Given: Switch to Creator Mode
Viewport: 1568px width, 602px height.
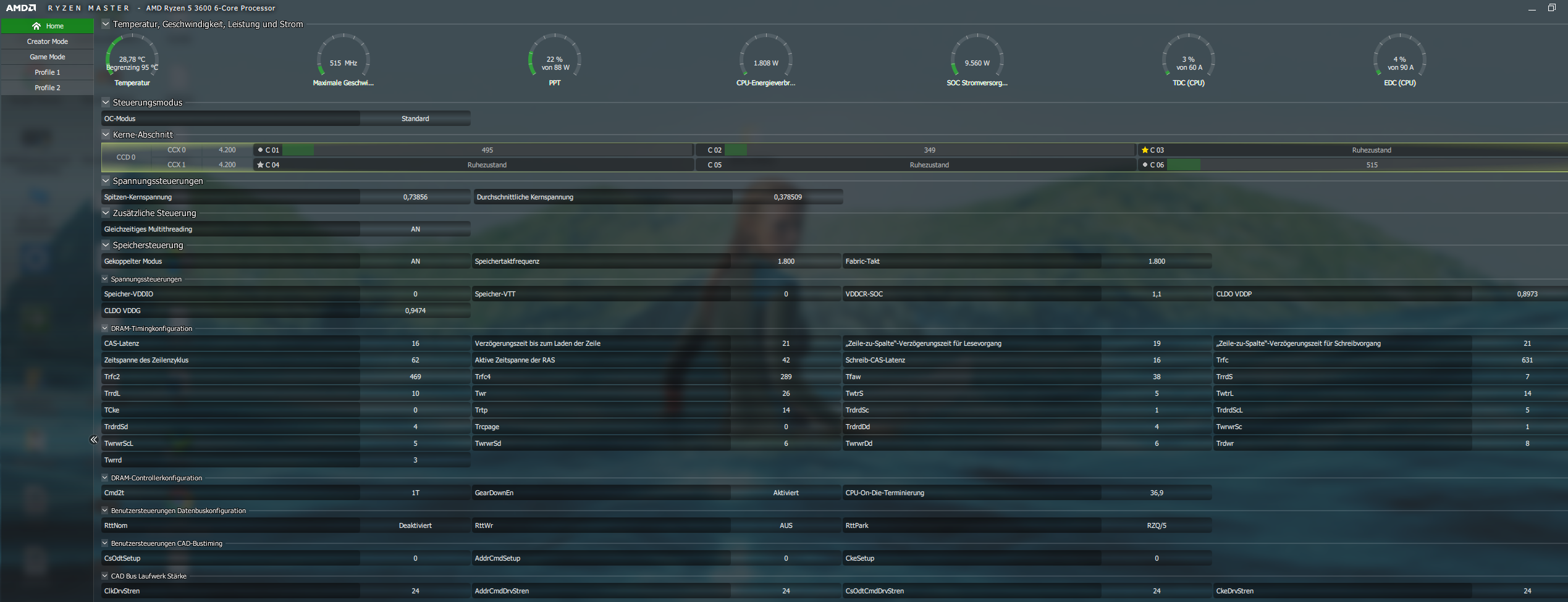Looking at the screenshot, I should pos(48,41).
